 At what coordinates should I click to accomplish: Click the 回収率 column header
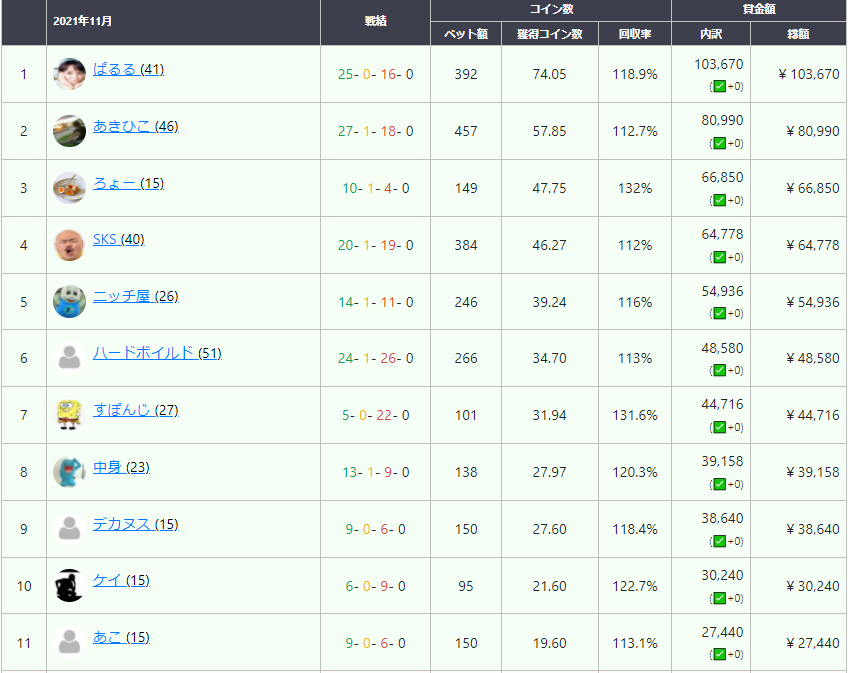635,34
